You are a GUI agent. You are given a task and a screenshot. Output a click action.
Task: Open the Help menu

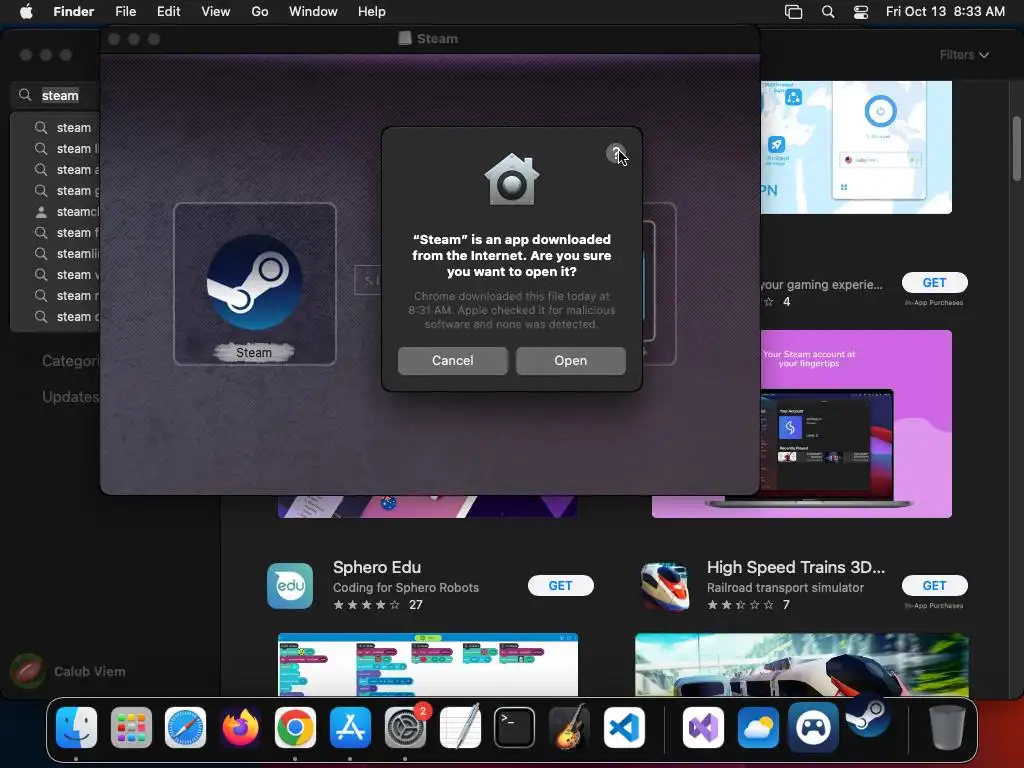pos(372,11)
